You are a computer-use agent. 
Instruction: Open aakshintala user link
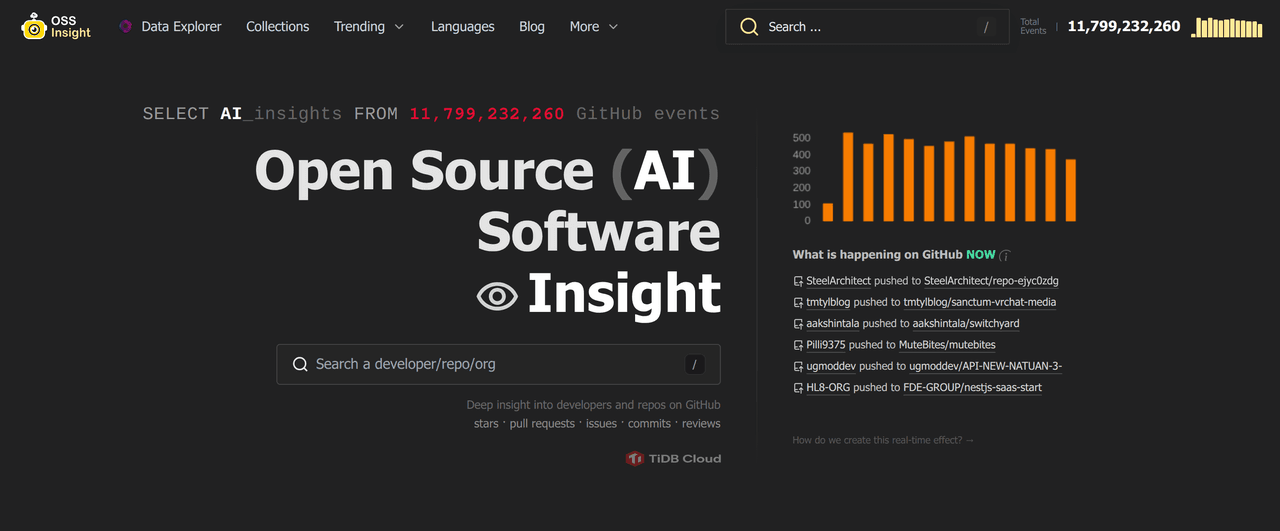pos(833,324)
